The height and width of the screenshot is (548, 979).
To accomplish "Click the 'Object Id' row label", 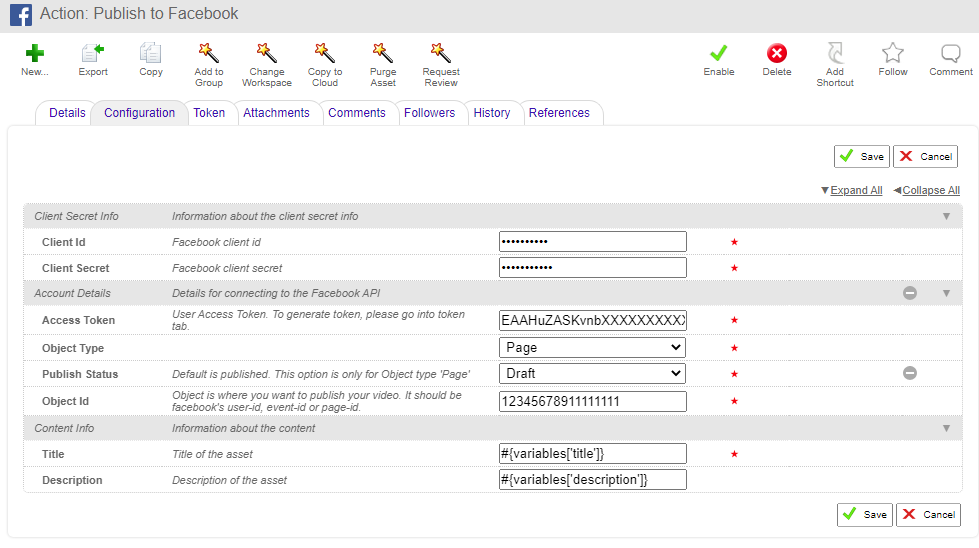I will point(65,401).
